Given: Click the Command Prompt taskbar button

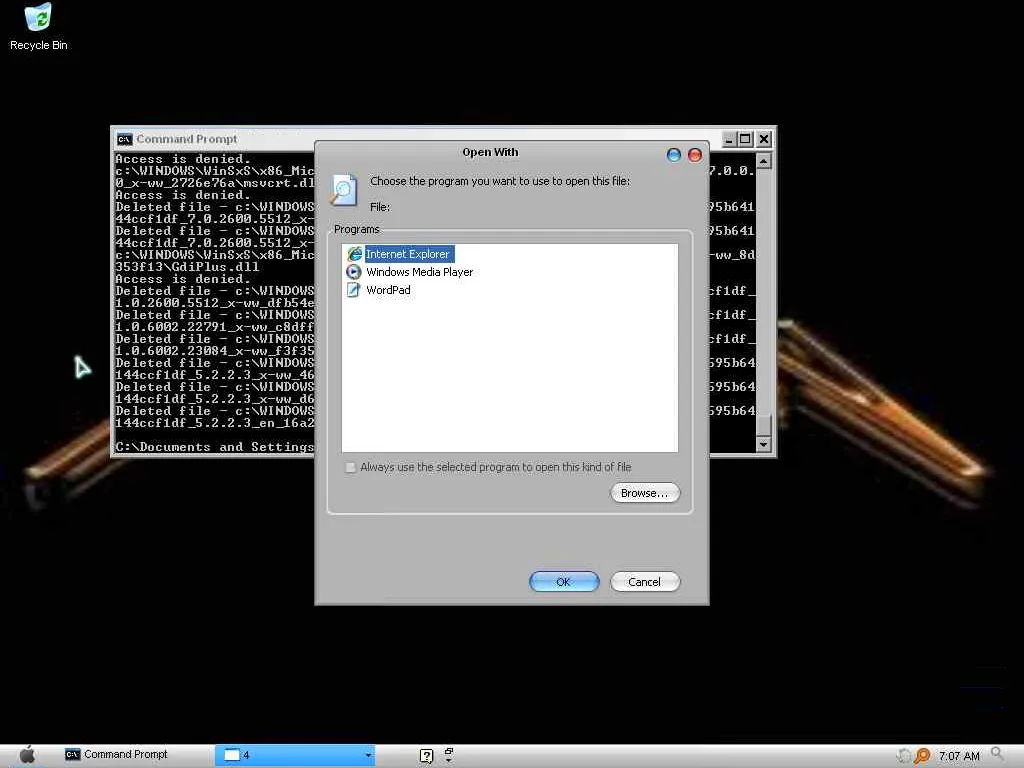Looking at the screenshot, I should click(116, 754).
